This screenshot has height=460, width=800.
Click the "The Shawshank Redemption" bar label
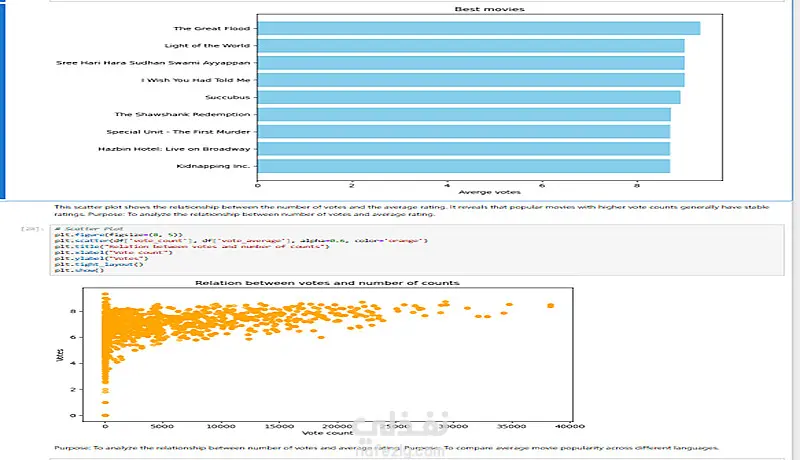(x=182, y=115)
